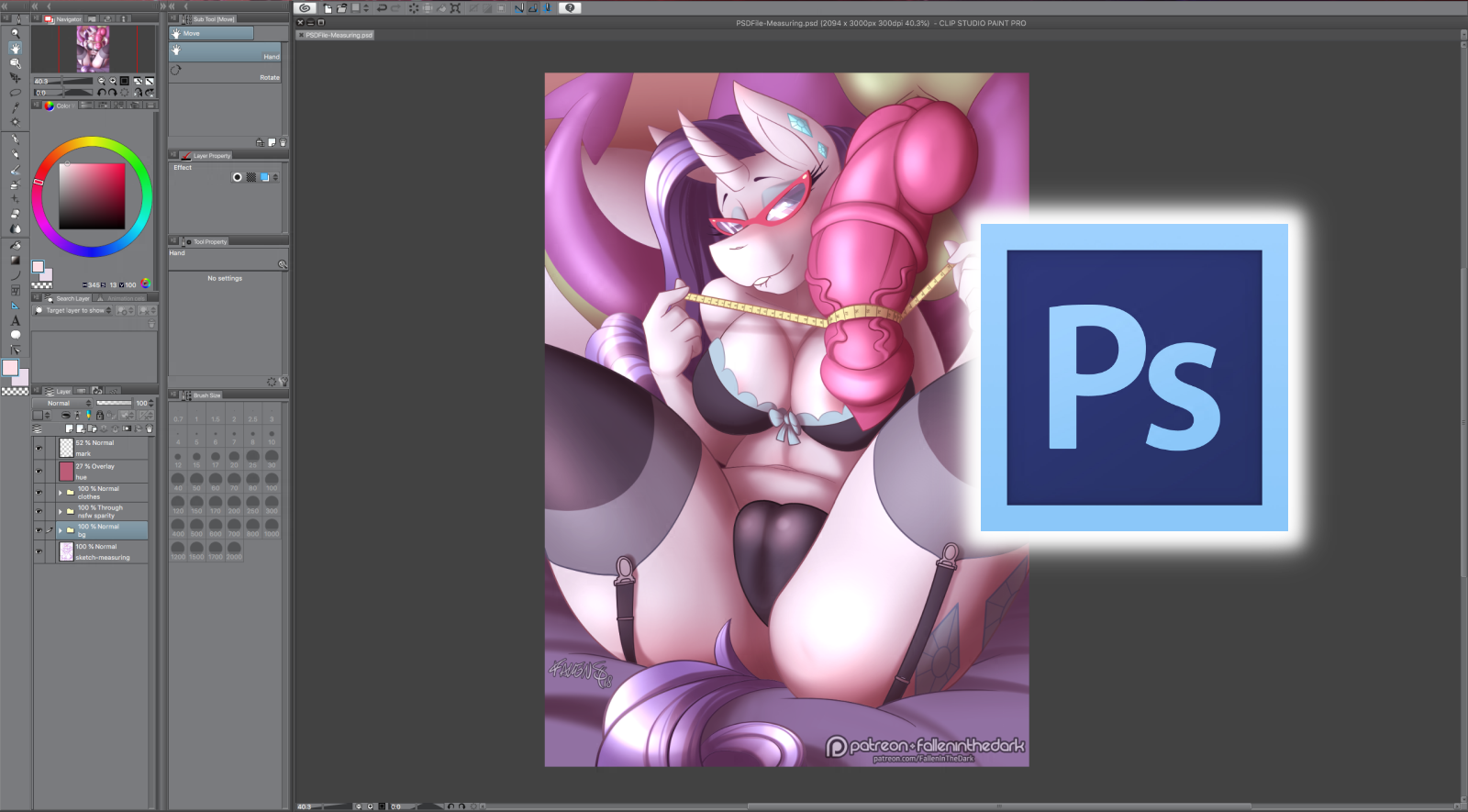This screenshot has width=1468, height=812.
Task: Select the Hand sub tool
Action: [225, 52]
